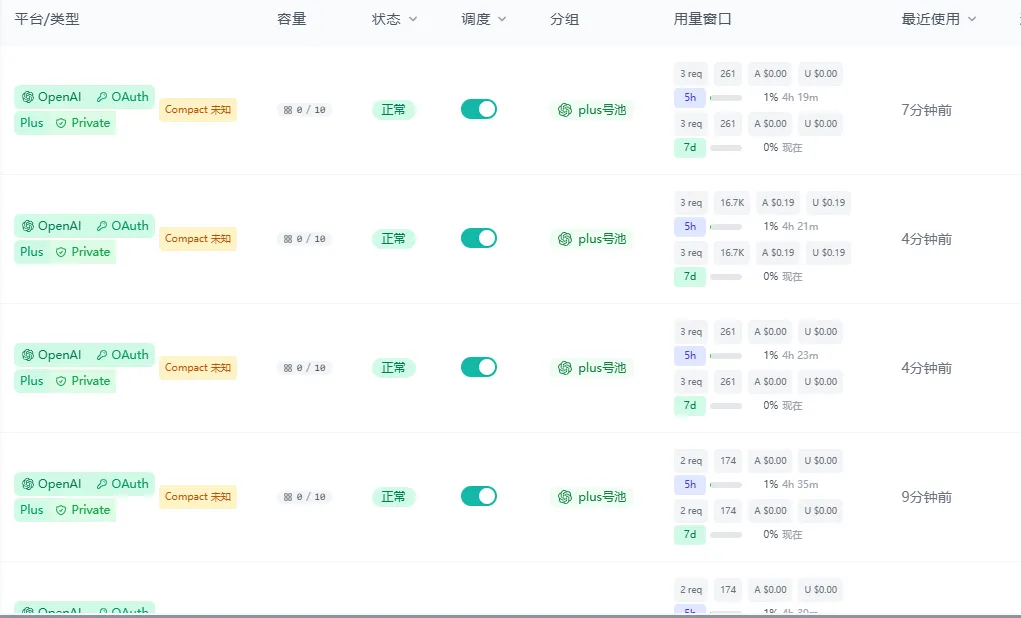Click OpenAI logo icon in the 4h 23m row
The image size is (1021, 618).
[27, 355]
